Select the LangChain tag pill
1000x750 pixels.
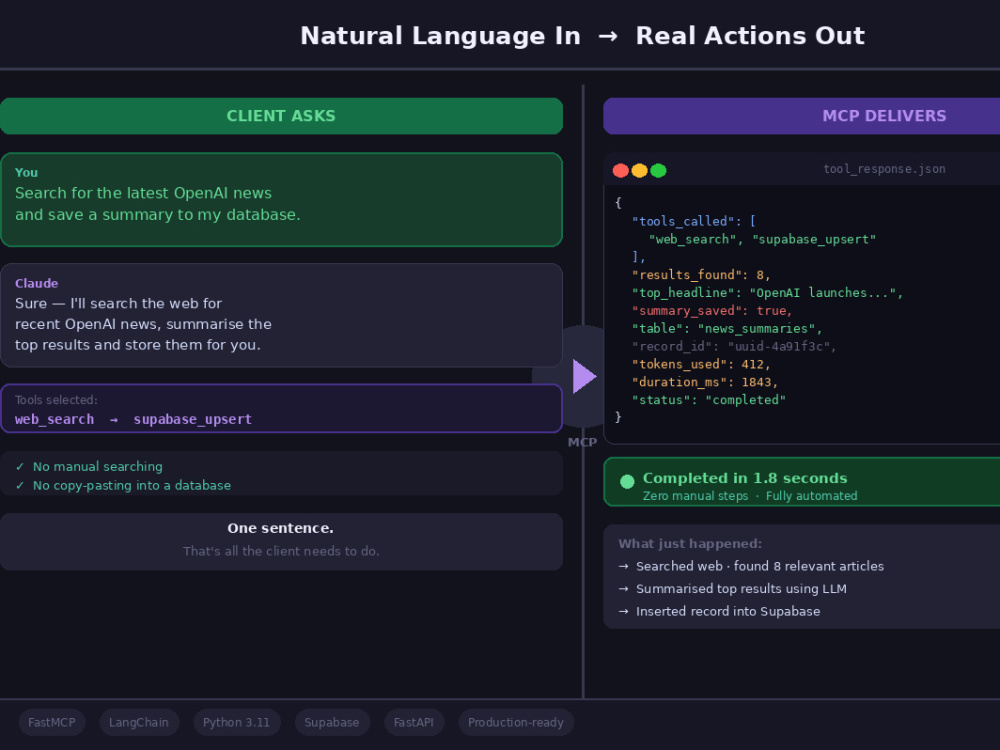click(x=139, y=723)
